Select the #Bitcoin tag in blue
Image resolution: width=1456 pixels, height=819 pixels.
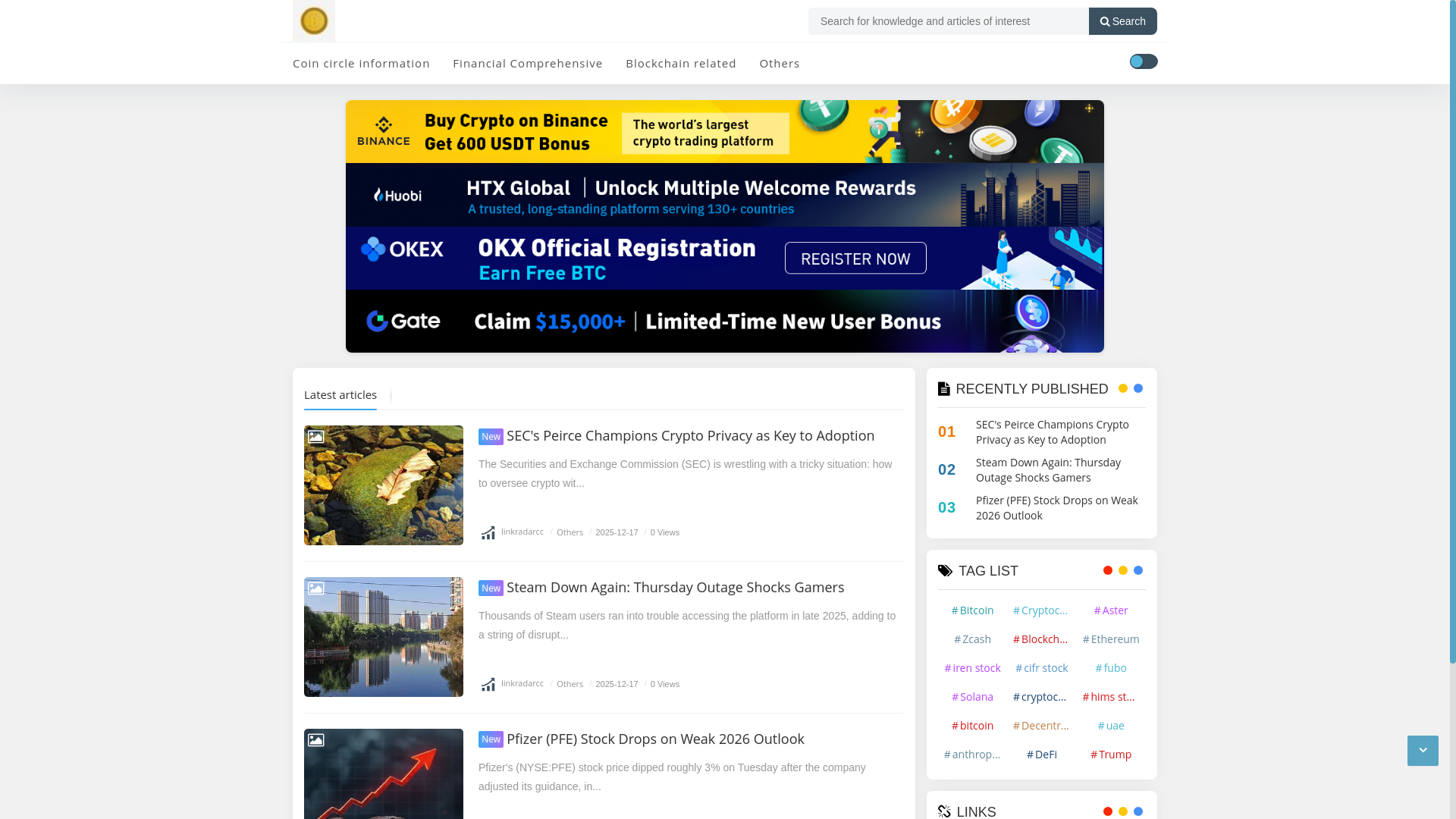pyautogui.click(x=972, y=610)
